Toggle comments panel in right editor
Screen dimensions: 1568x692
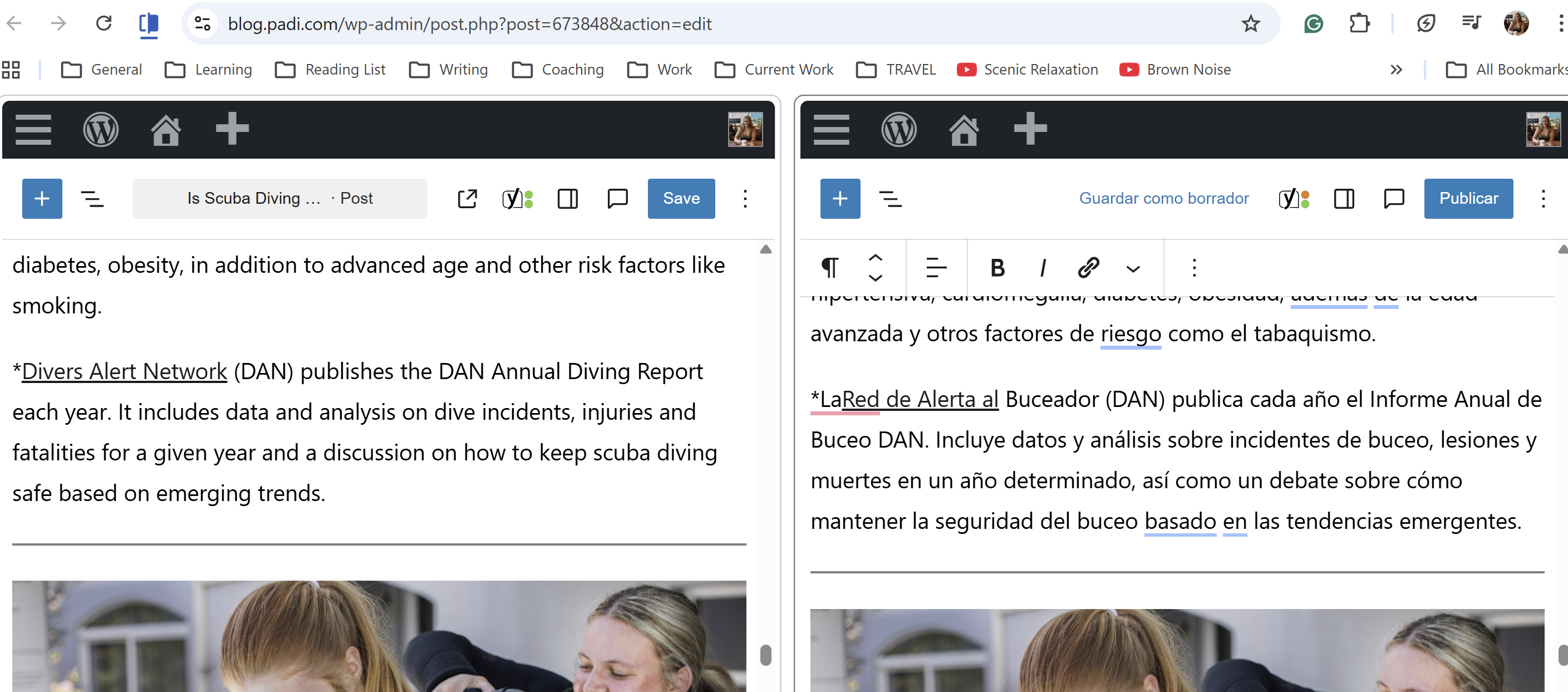click(1393, 198)
